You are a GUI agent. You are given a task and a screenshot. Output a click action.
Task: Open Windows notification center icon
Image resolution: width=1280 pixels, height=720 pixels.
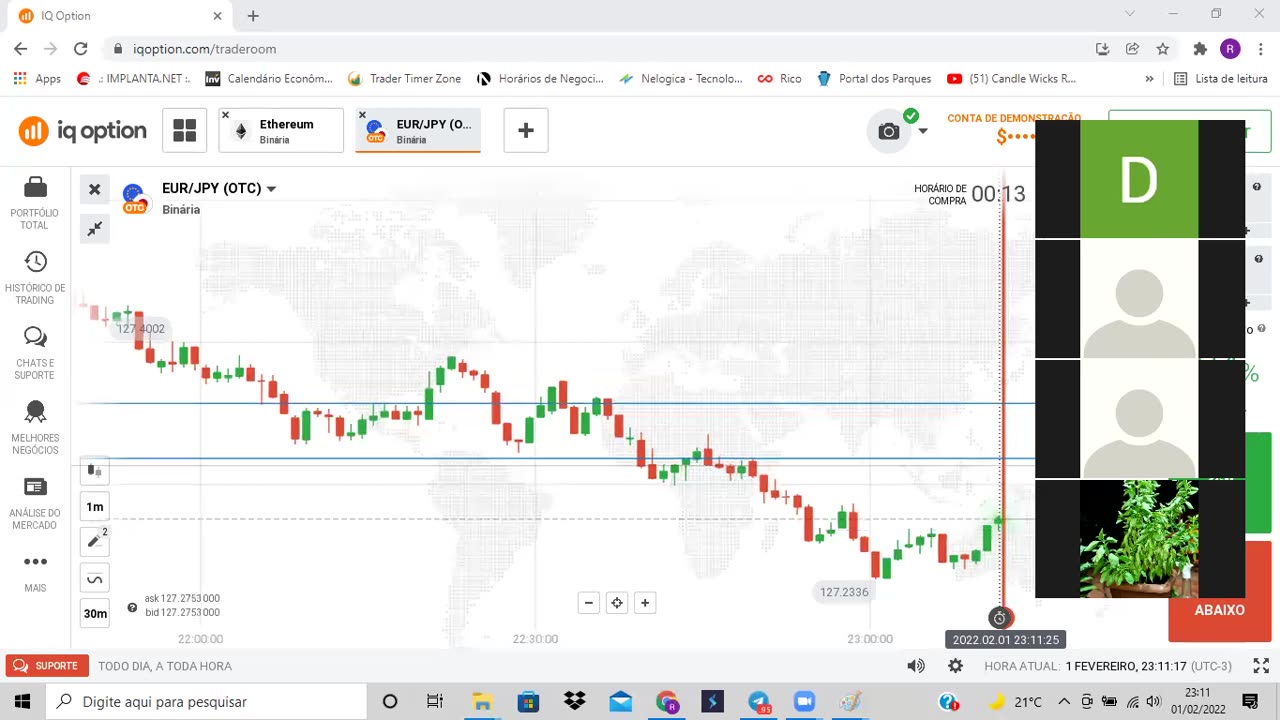[1249, 701]
